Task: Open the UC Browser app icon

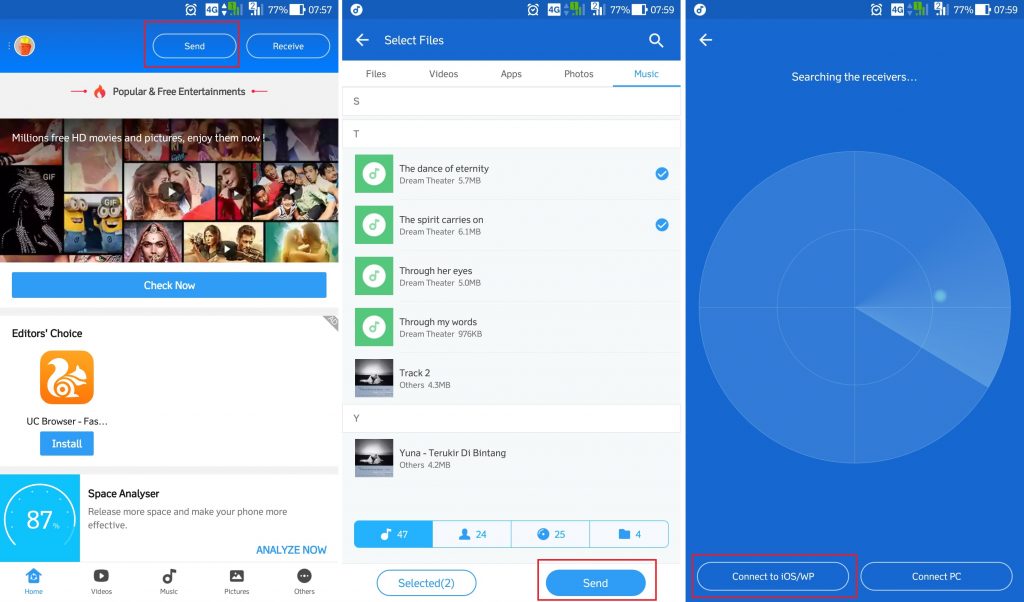Action: point(67,377)
